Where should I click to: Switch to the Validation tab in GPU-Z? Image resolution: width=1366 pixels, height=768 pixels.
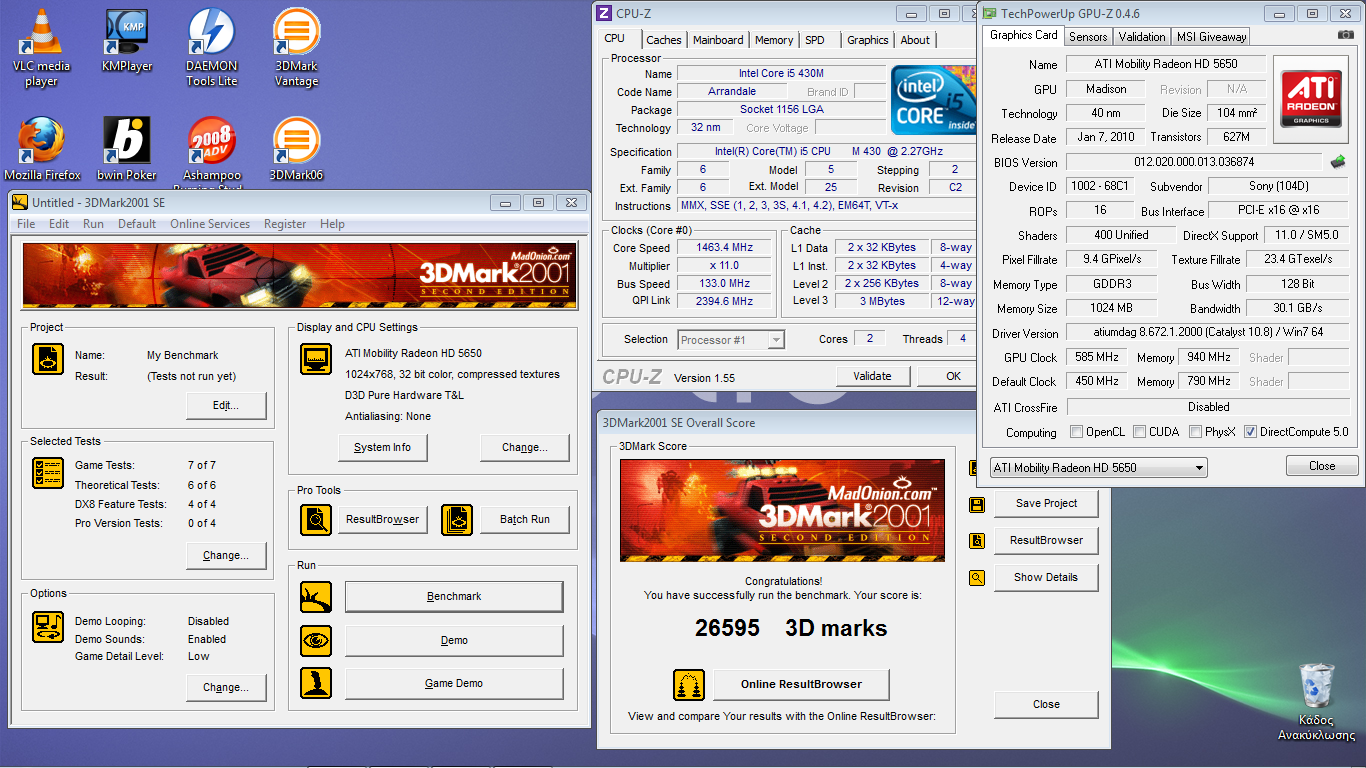tap(1142, 36)
